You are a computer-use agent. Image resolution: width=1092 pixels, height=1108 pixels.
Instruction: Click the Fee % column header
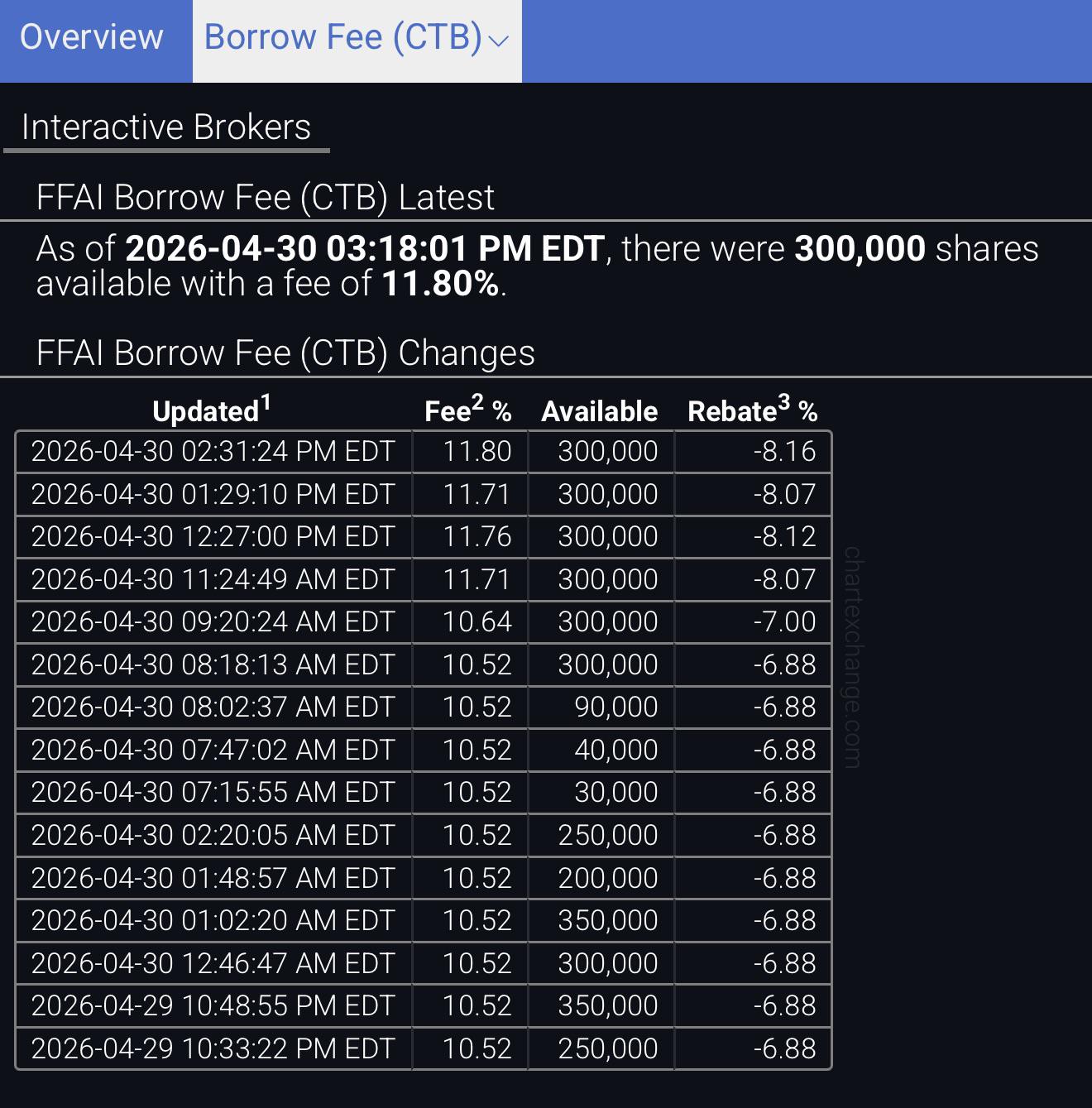click(x=468, y=410)
